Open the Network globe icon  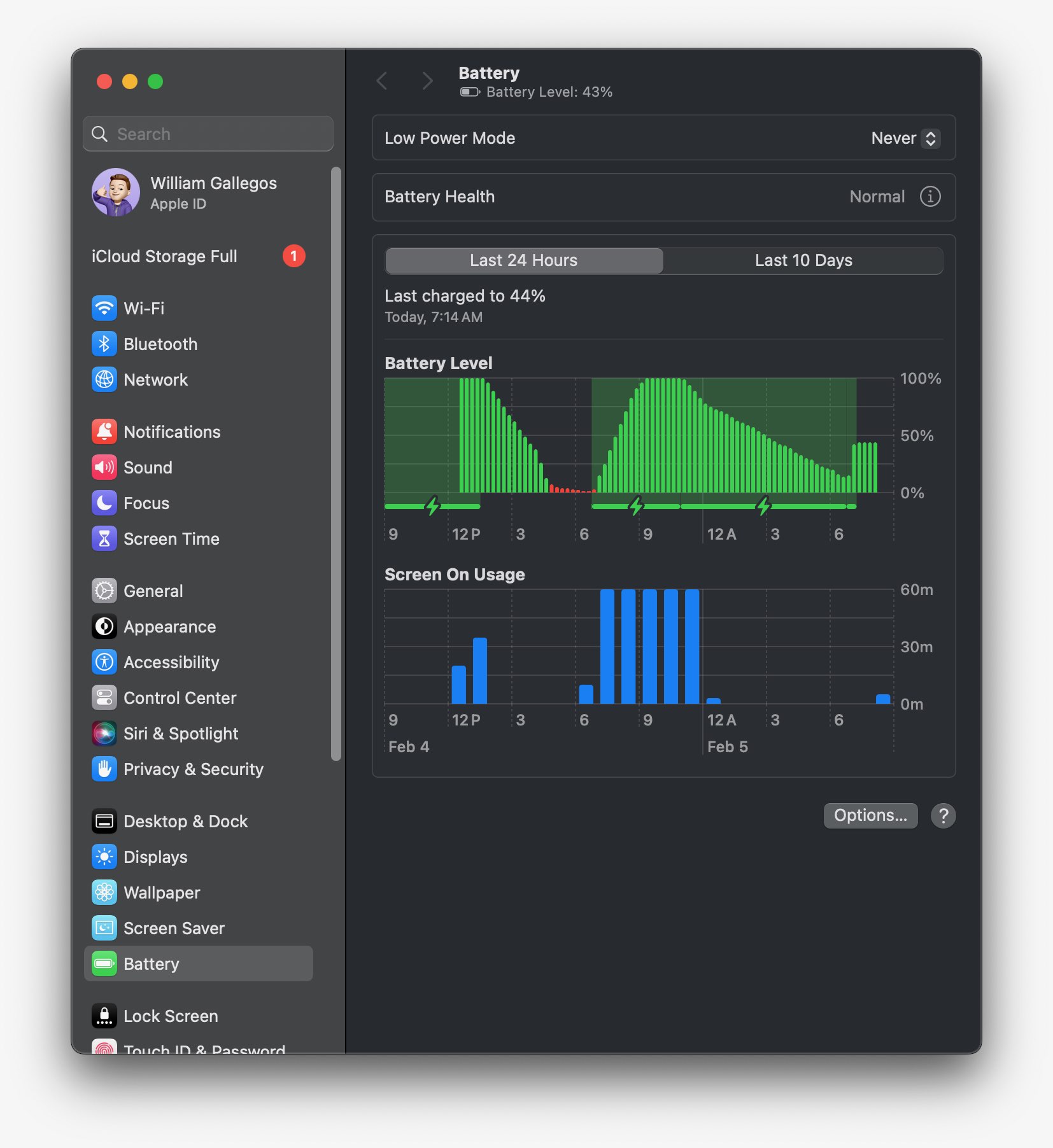point(104,380)
